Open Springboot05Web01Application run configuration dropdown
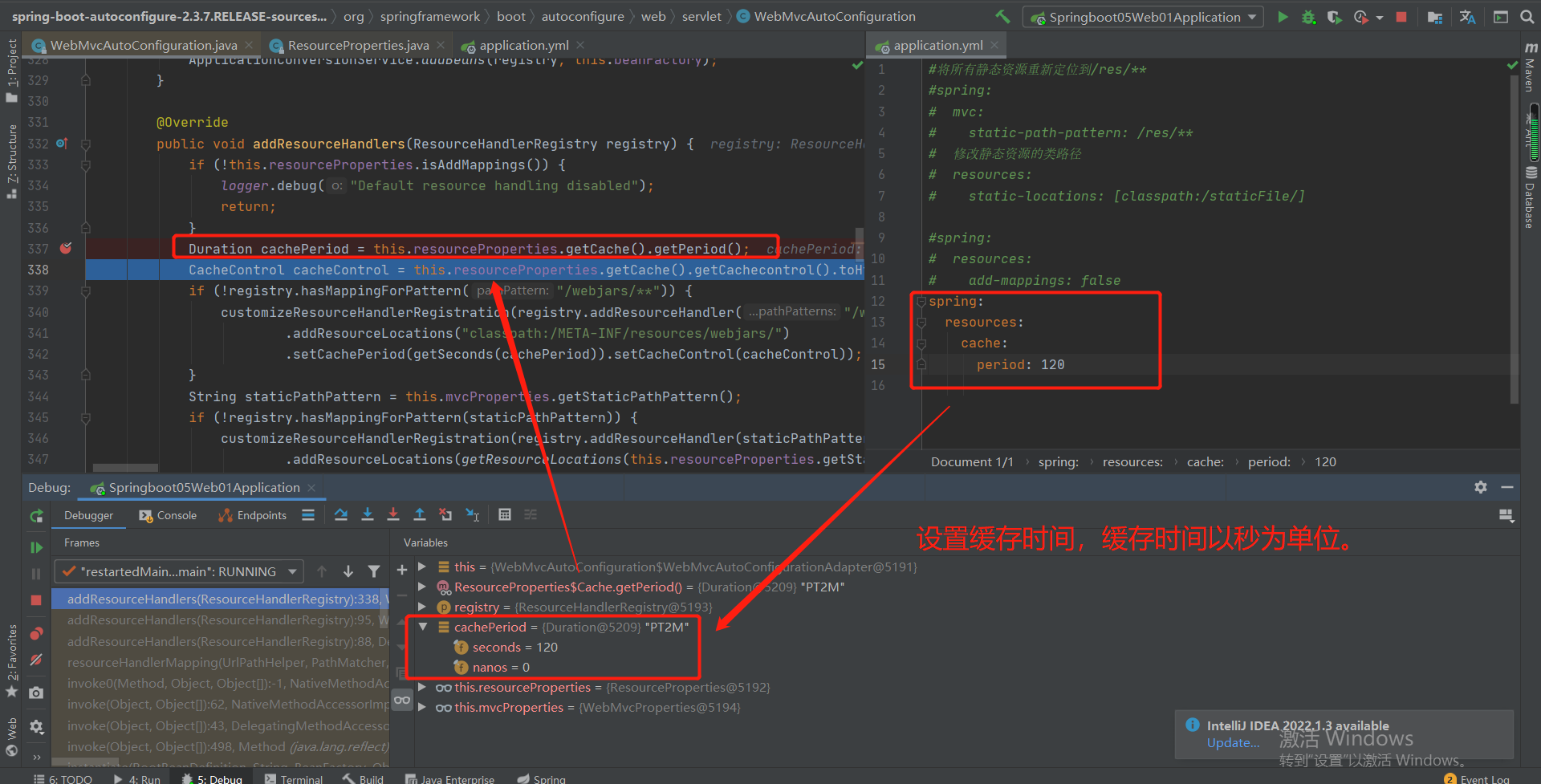Screen dimensions: 1541x784 [1144, 17]
